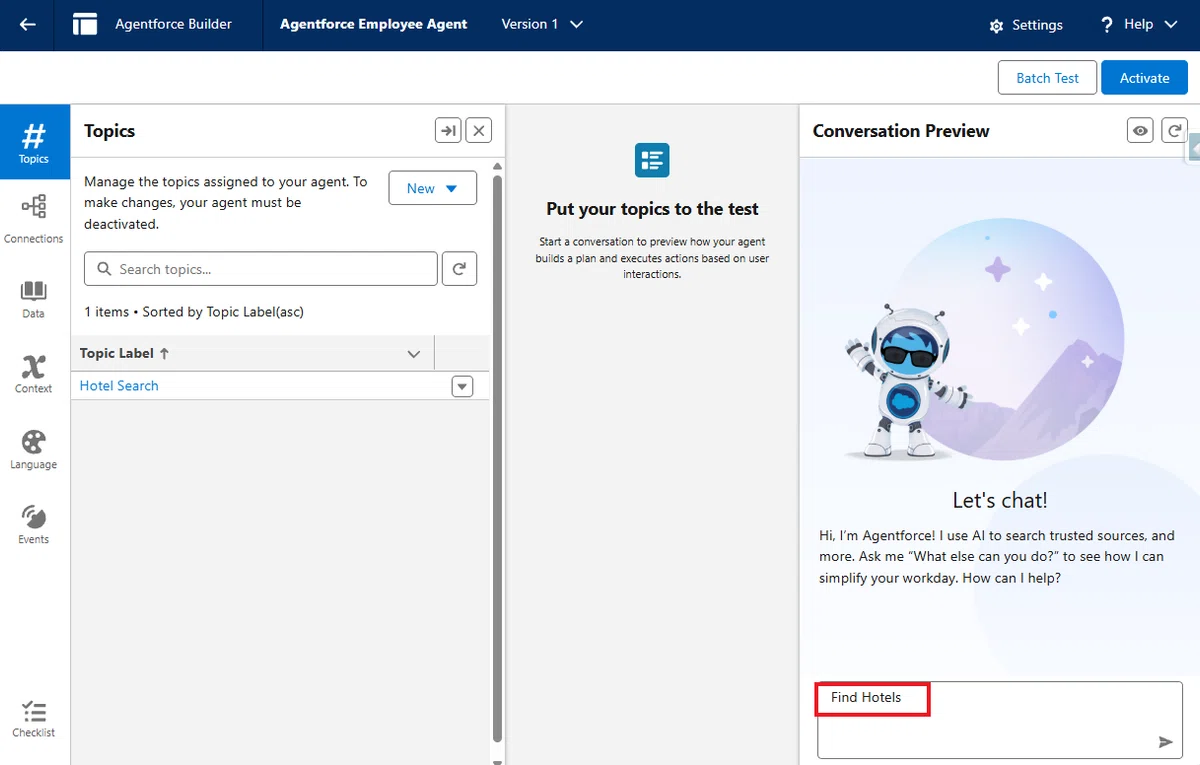Screen dimensions: 1200x765
Task: Open the Hotel Search topic link
Action: (119, 385)
